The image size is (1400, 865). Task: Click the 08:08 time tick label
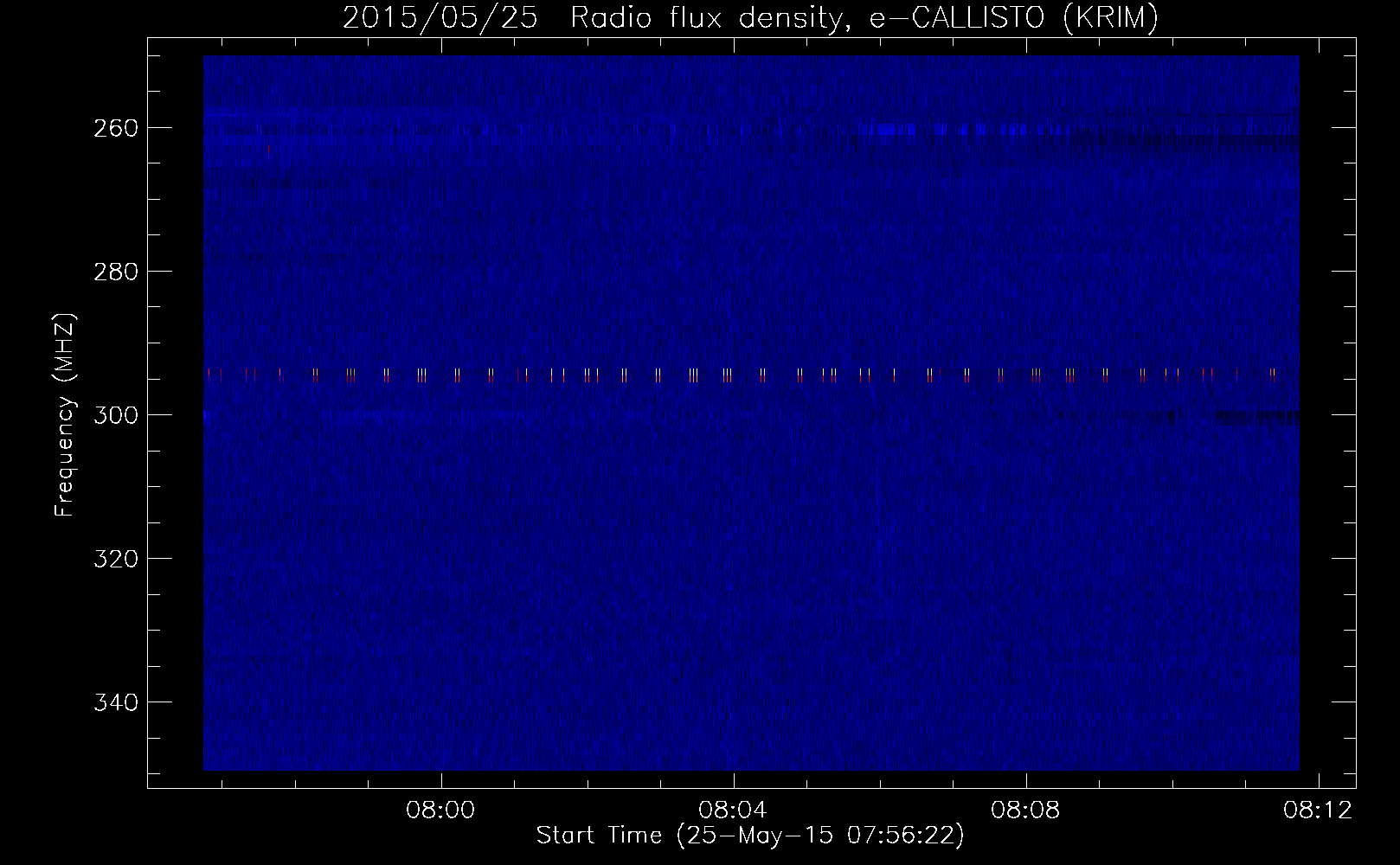point(1026,811)
